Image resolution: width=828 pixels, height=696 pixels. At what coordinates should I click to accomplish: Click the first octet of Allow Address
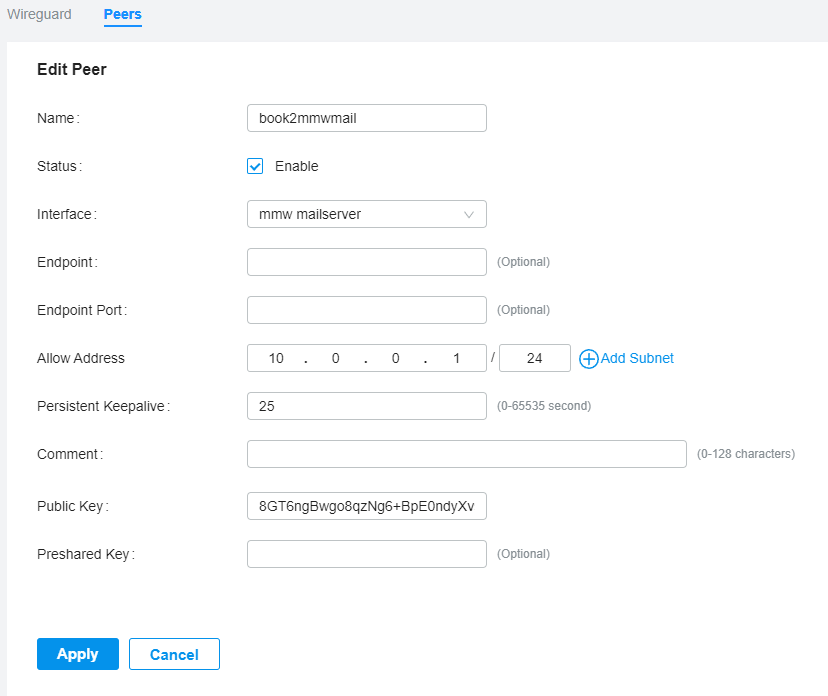[277, 358]
